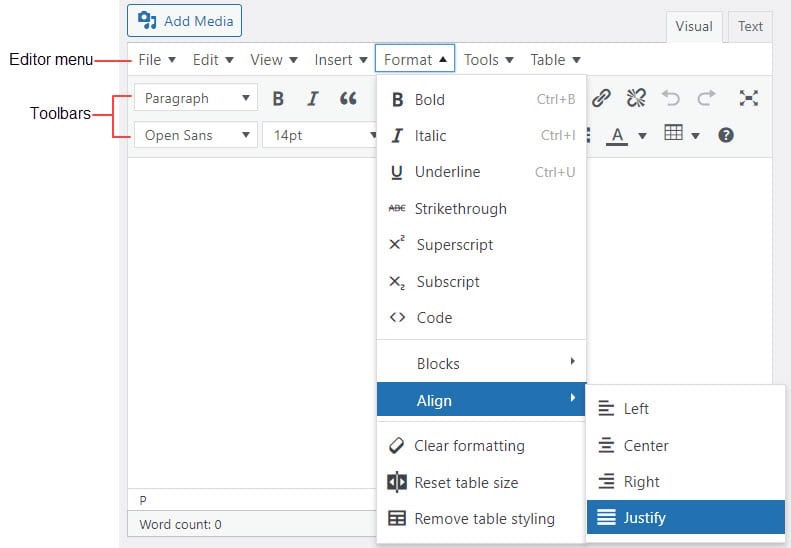
Task: Open the Open Sans font dropdown
Action: point(196,135)
